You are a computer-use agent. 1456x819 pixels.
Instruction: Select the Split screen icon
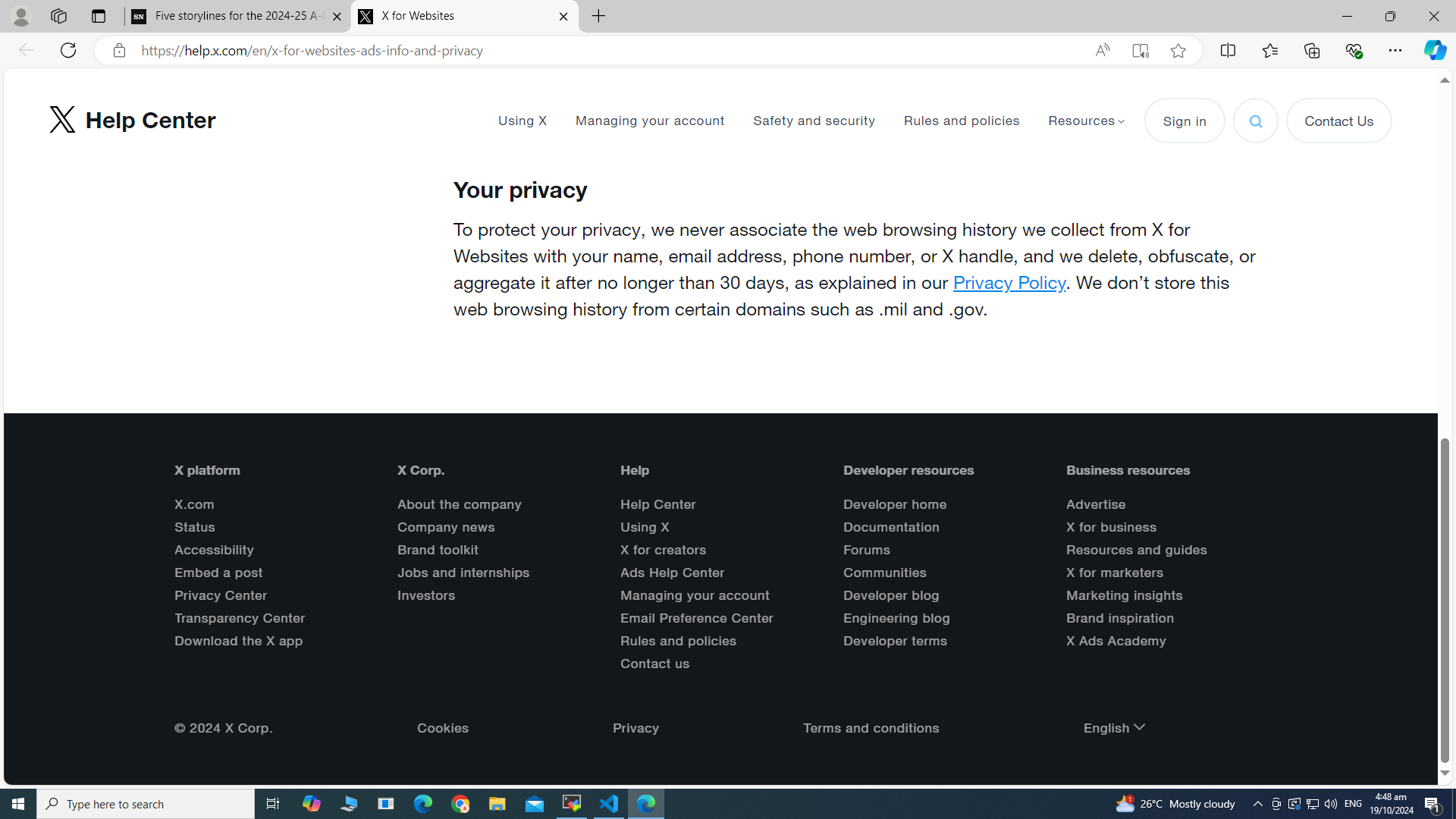1228,50
